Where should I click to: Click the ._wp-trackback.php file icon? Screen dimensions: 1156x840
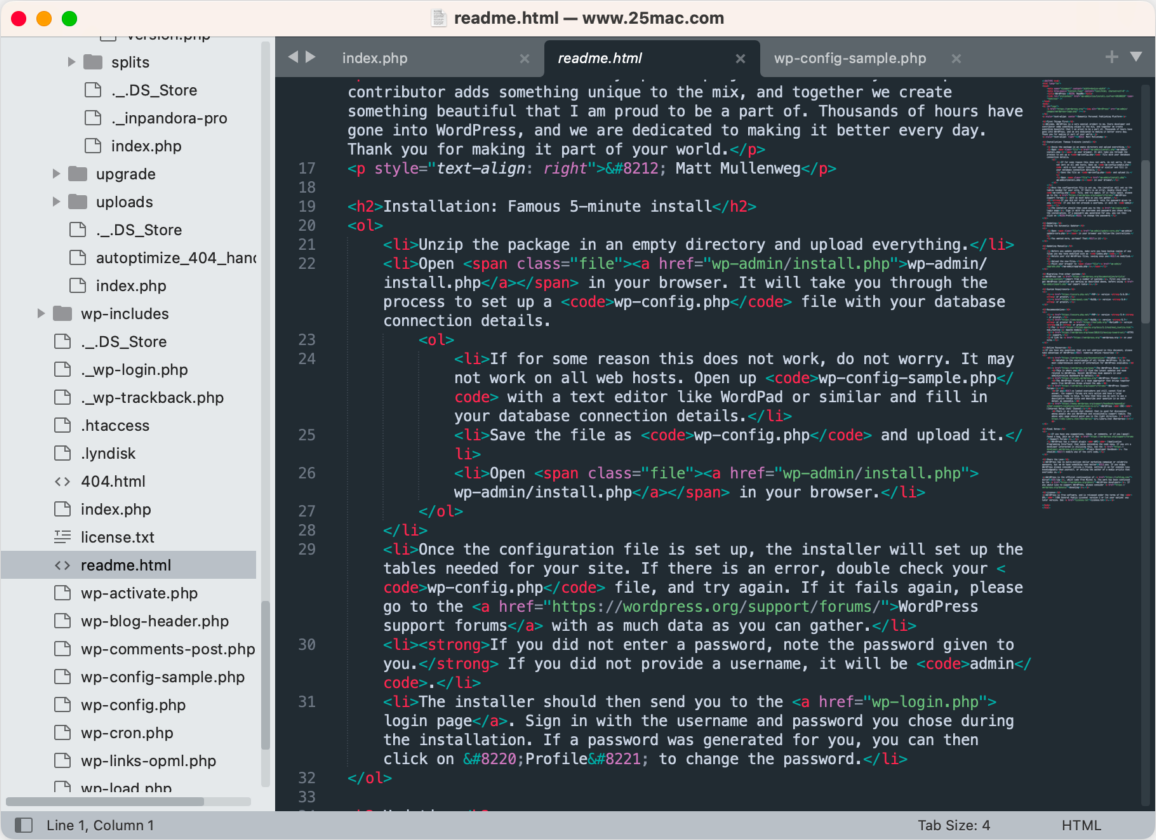[x=63, y=398]
